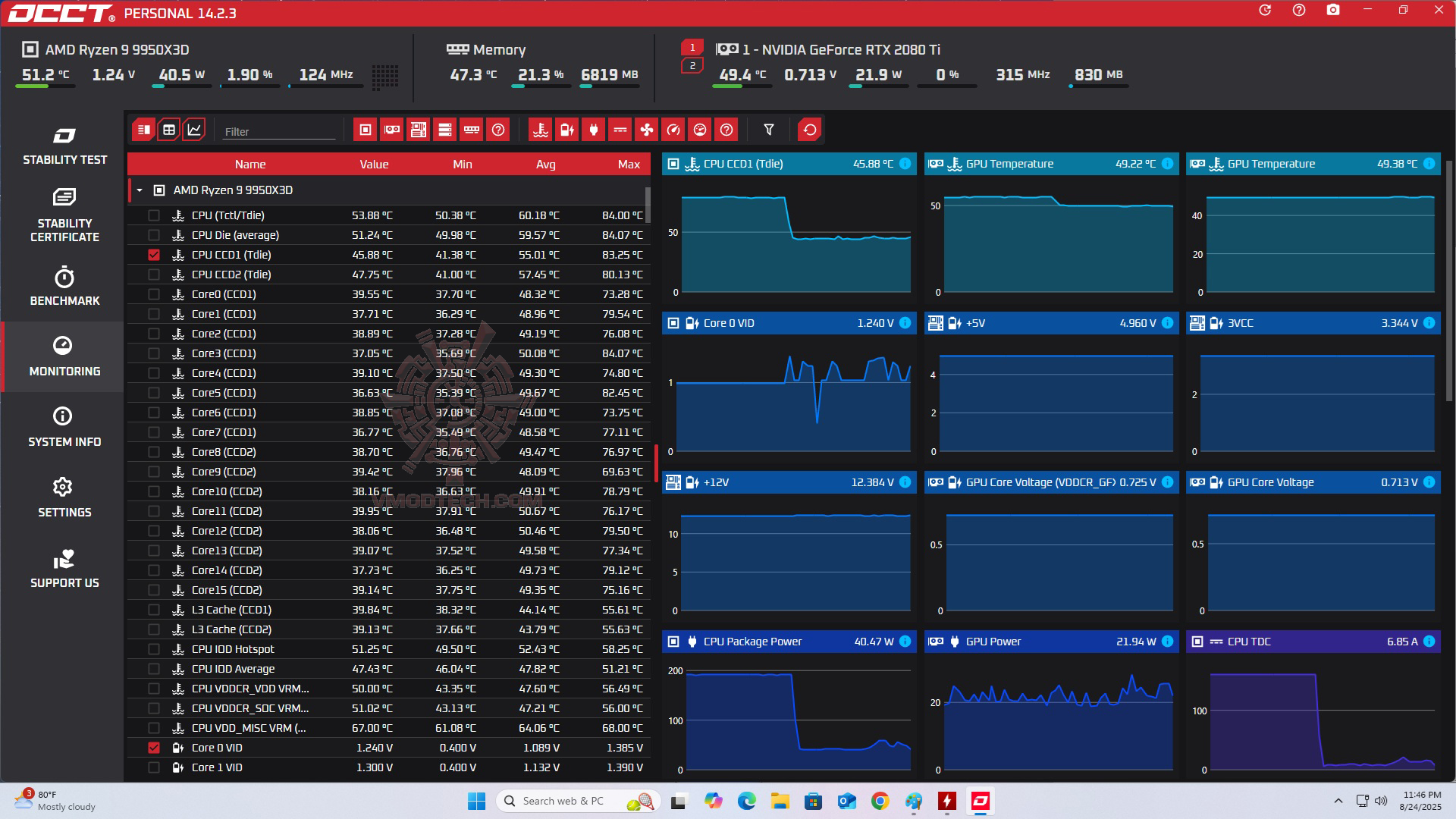Image resolution: width=1456 pixels, height=819 pixels.
Task: Sort the table by Max column
Action: pos(628,165)
